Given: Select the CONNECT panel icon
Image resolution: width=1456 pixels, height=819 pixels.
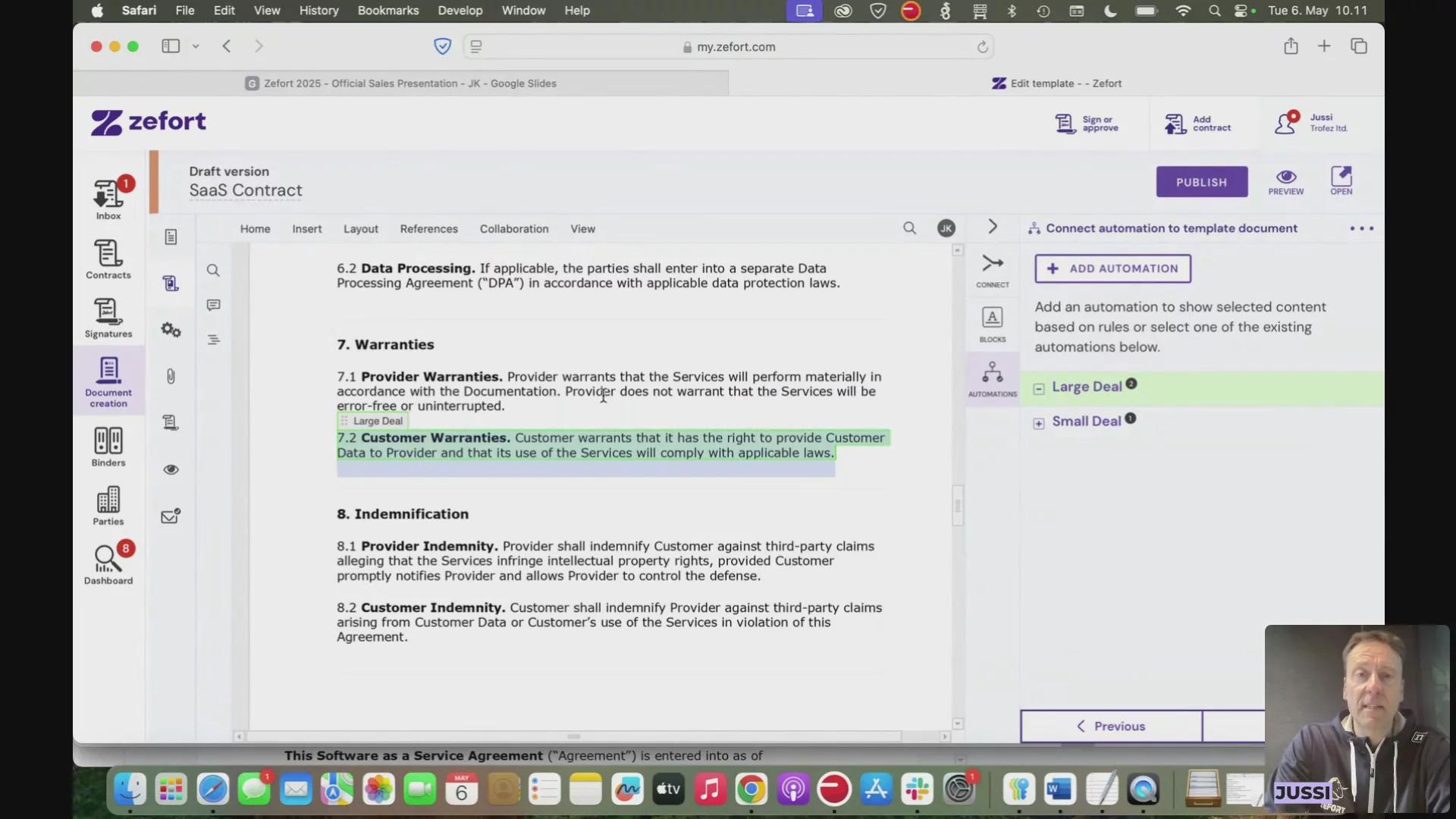Looking at the screenshot, I should point(993,271).
